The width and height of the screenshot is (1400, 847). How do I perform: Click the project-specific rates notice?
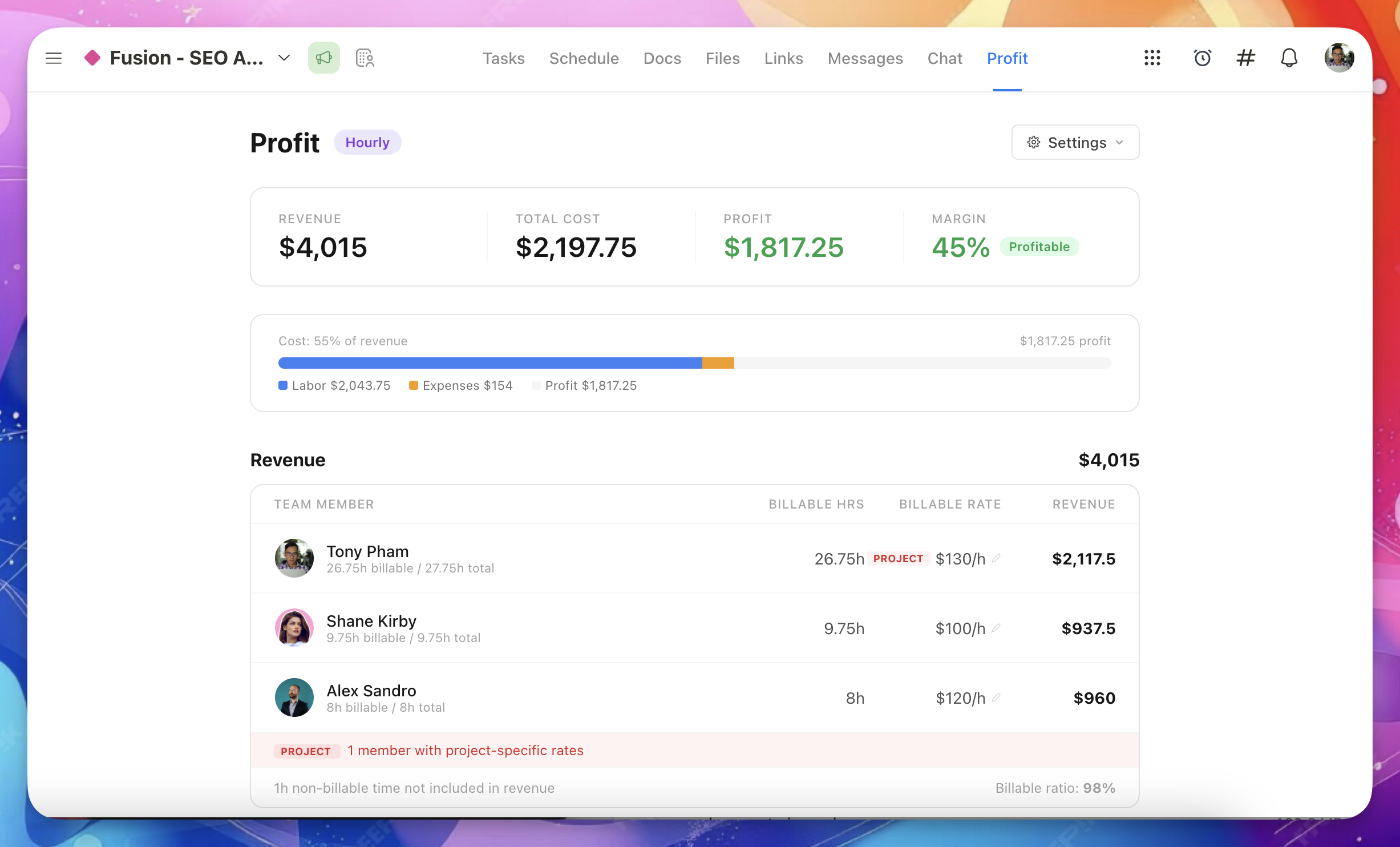click(x=465, y=751)
